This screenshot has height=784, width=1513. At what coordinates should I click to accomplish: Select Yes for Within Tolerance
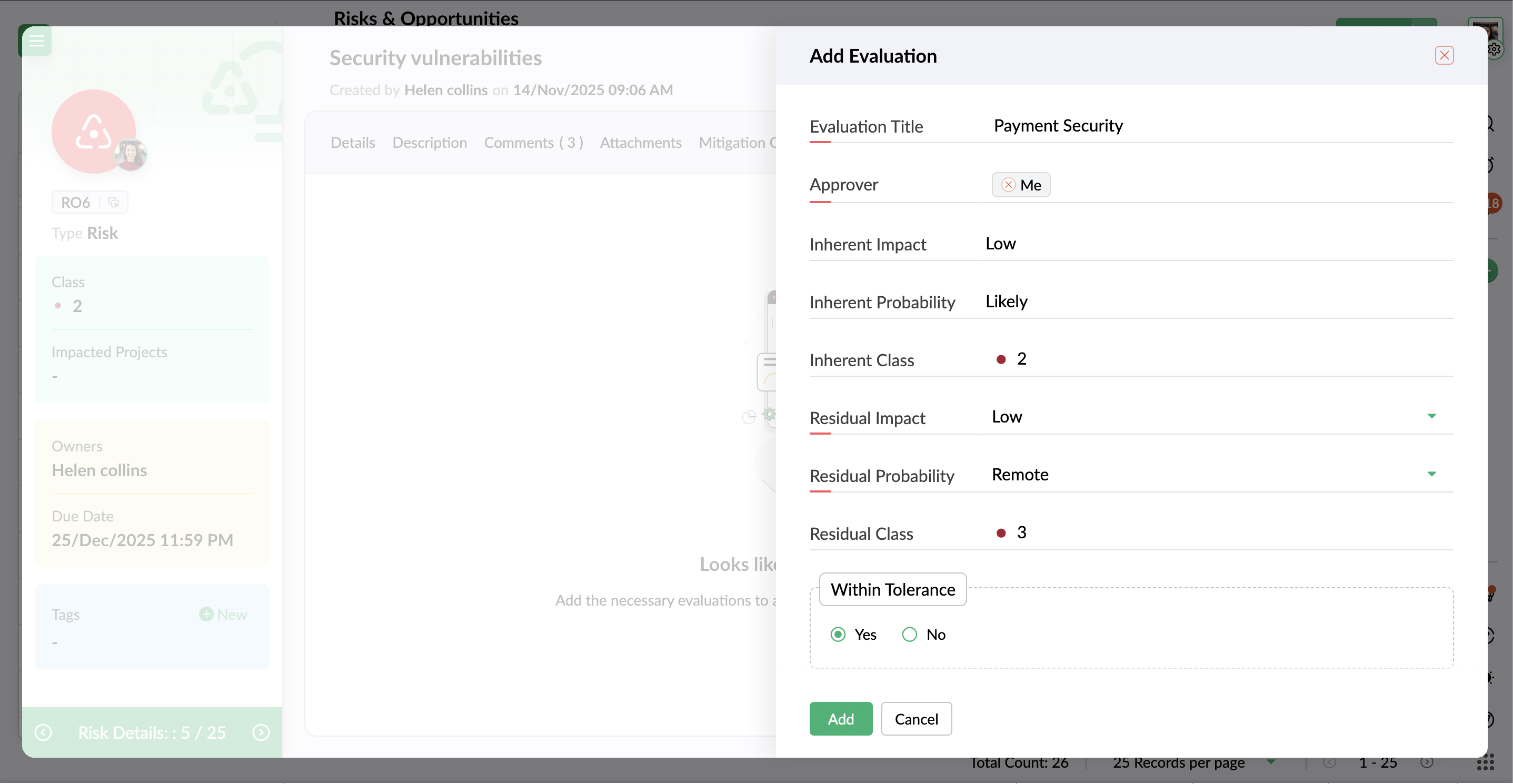[838, 635]
